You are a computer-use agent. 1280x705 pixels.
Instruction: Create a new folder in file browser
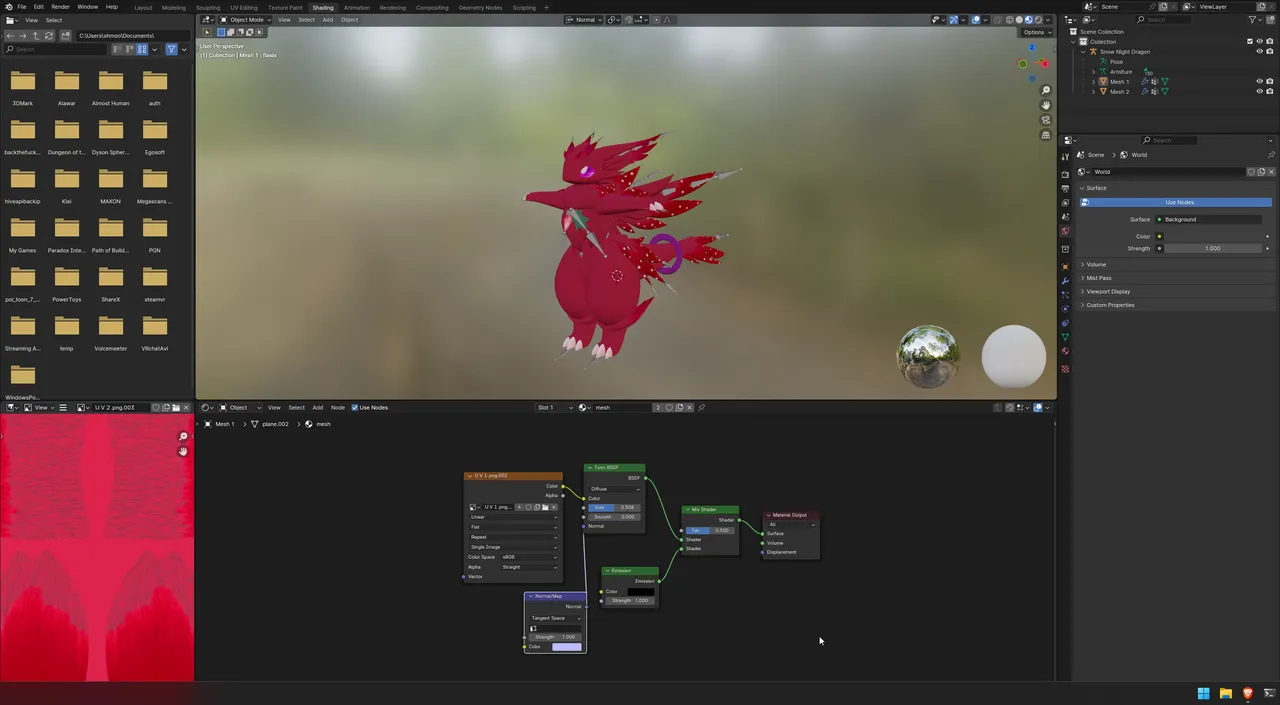[66, 36]
